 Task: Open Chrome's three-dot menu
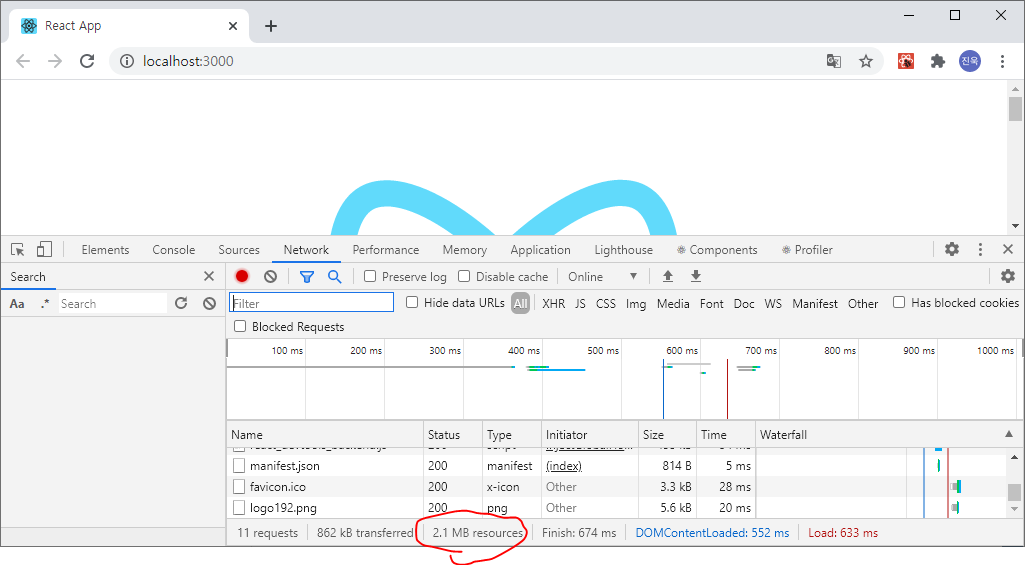click(1002, 61)
